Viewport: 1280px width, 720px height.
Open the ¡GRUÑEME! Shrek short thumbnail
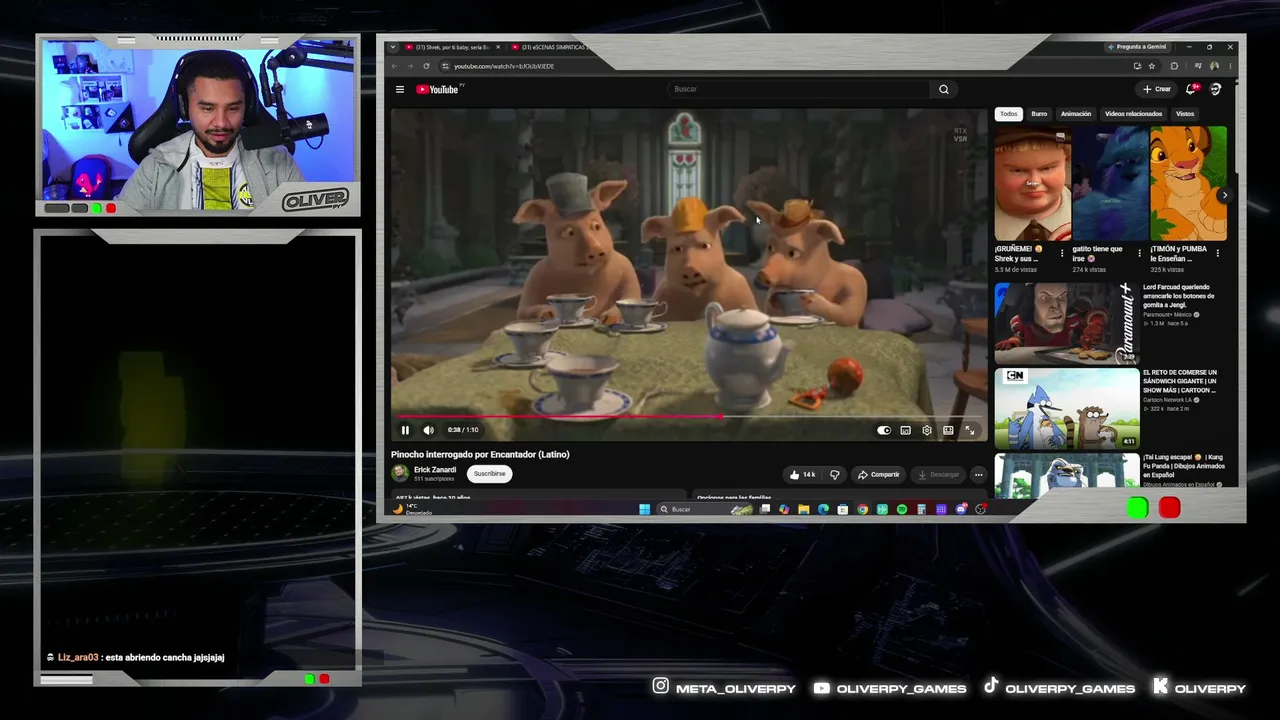pyautogui.click(x=1033, y=184)
